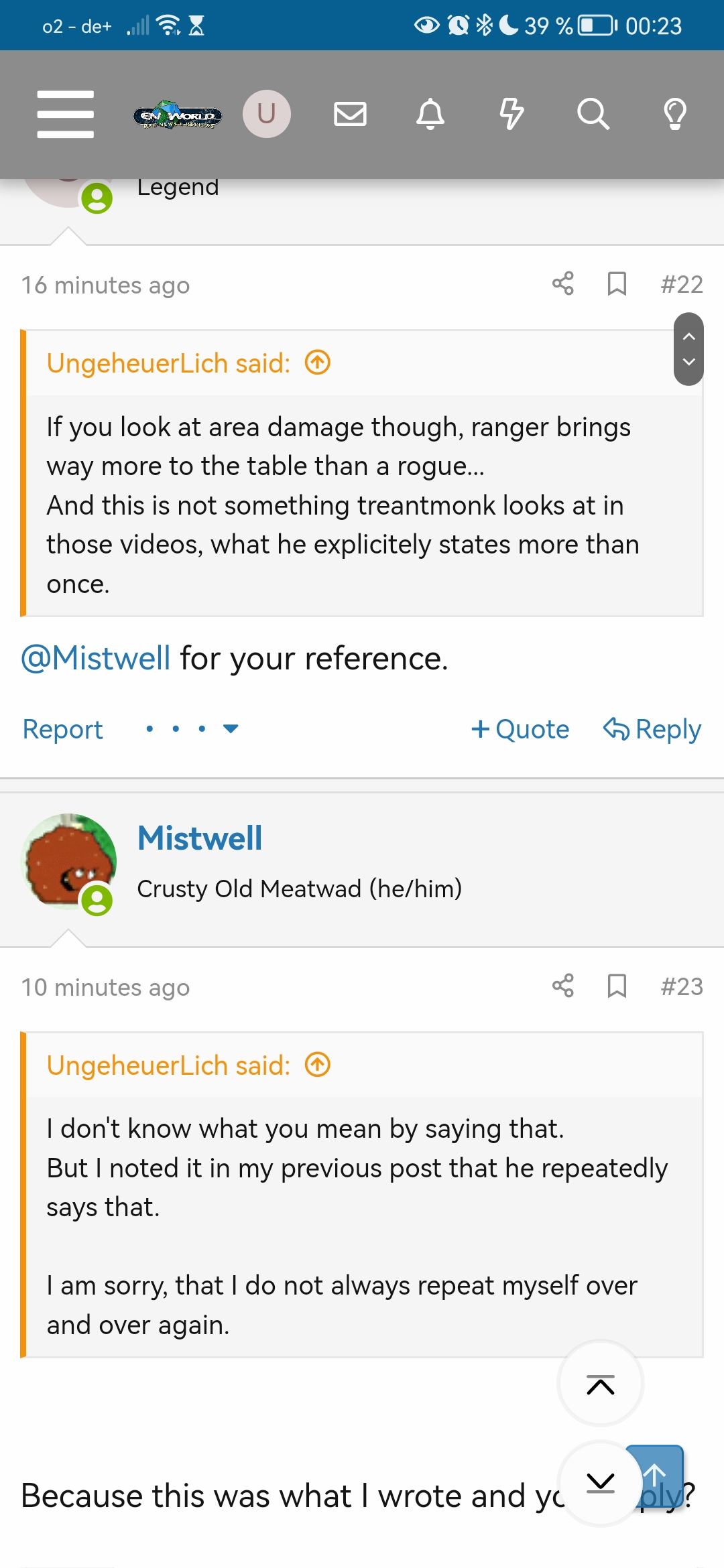Share post #22
The image size is (724, 1568).
(563, 284)
